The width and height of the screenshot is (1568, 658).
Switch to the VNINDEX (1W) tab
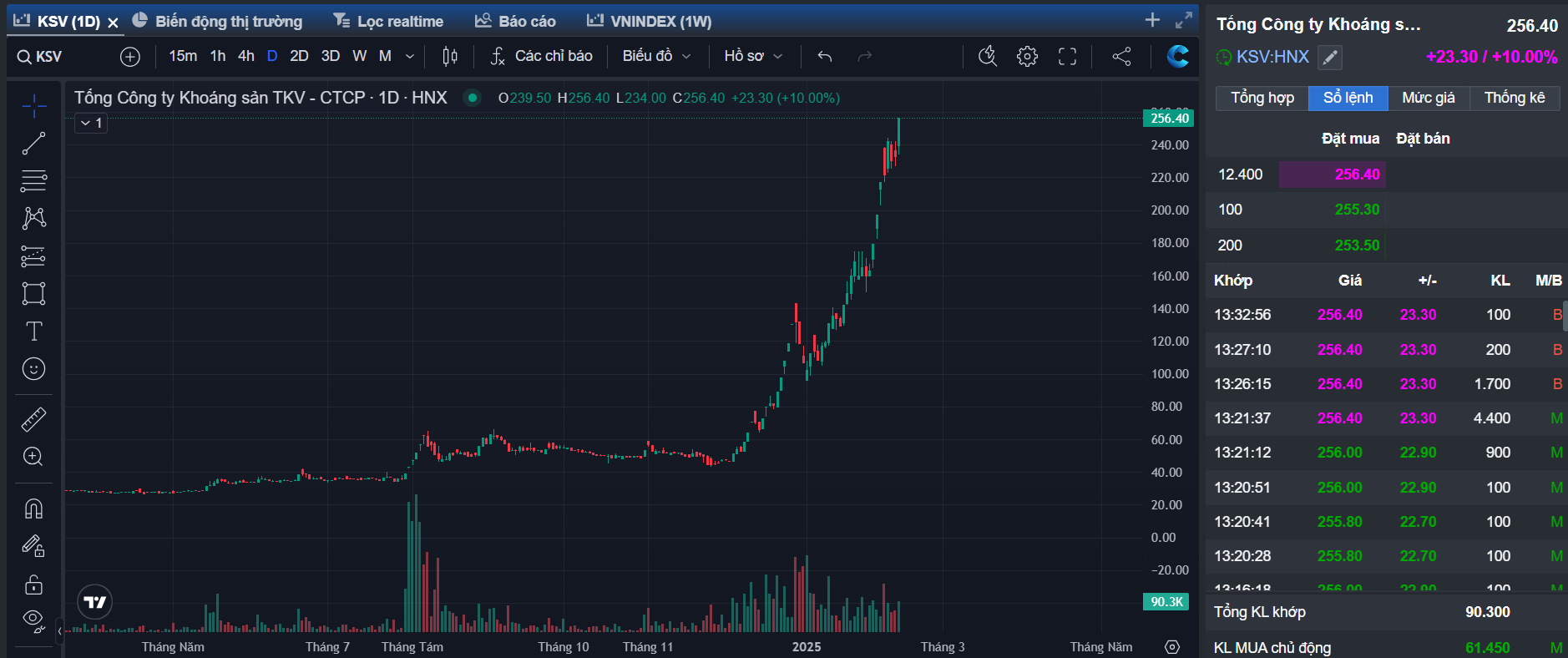pyautogui.click(x=650, y=21)
